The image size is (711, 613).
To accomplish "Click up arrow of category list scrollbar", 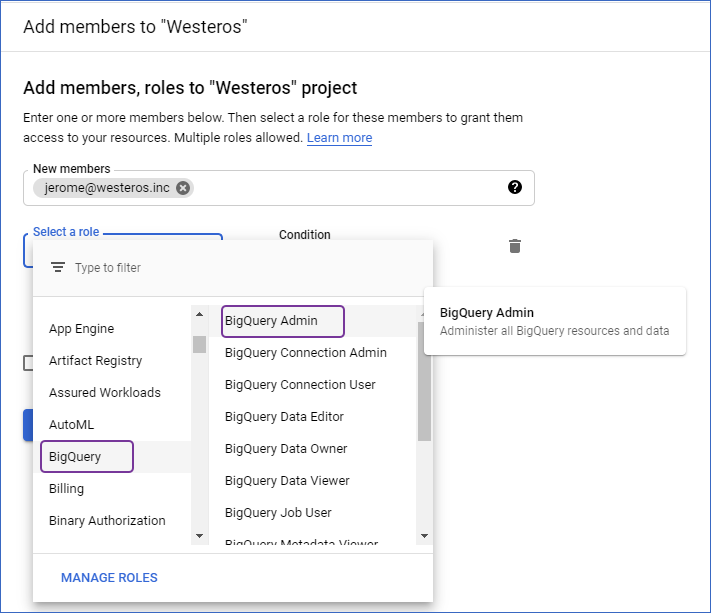I will coord(200,314).
